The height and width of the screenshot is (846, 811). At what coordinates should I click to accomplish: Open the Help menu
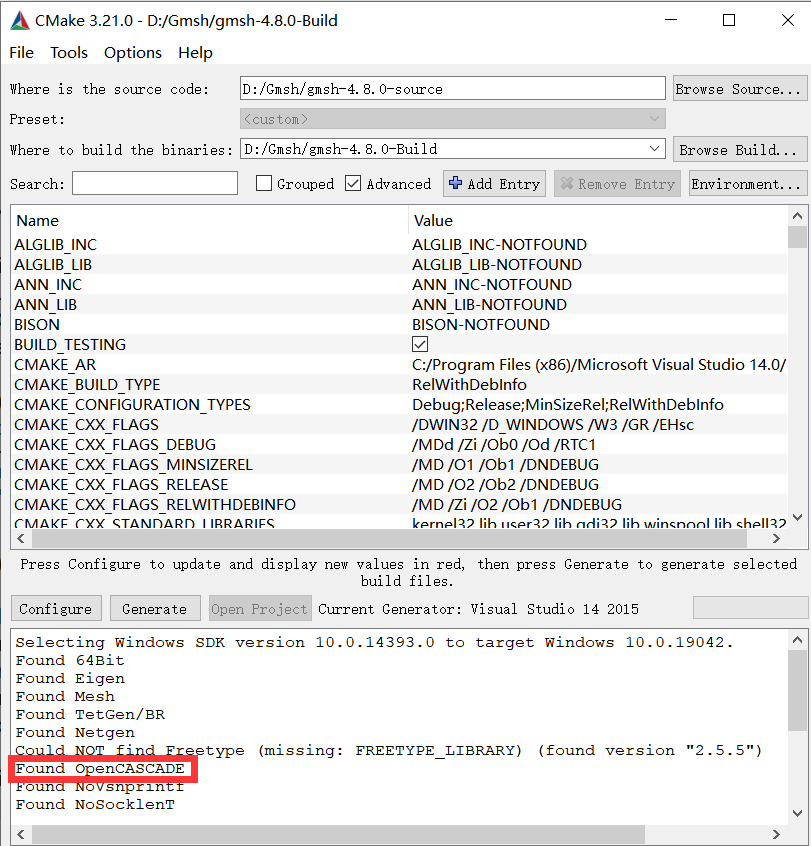[x=195, y=52]
